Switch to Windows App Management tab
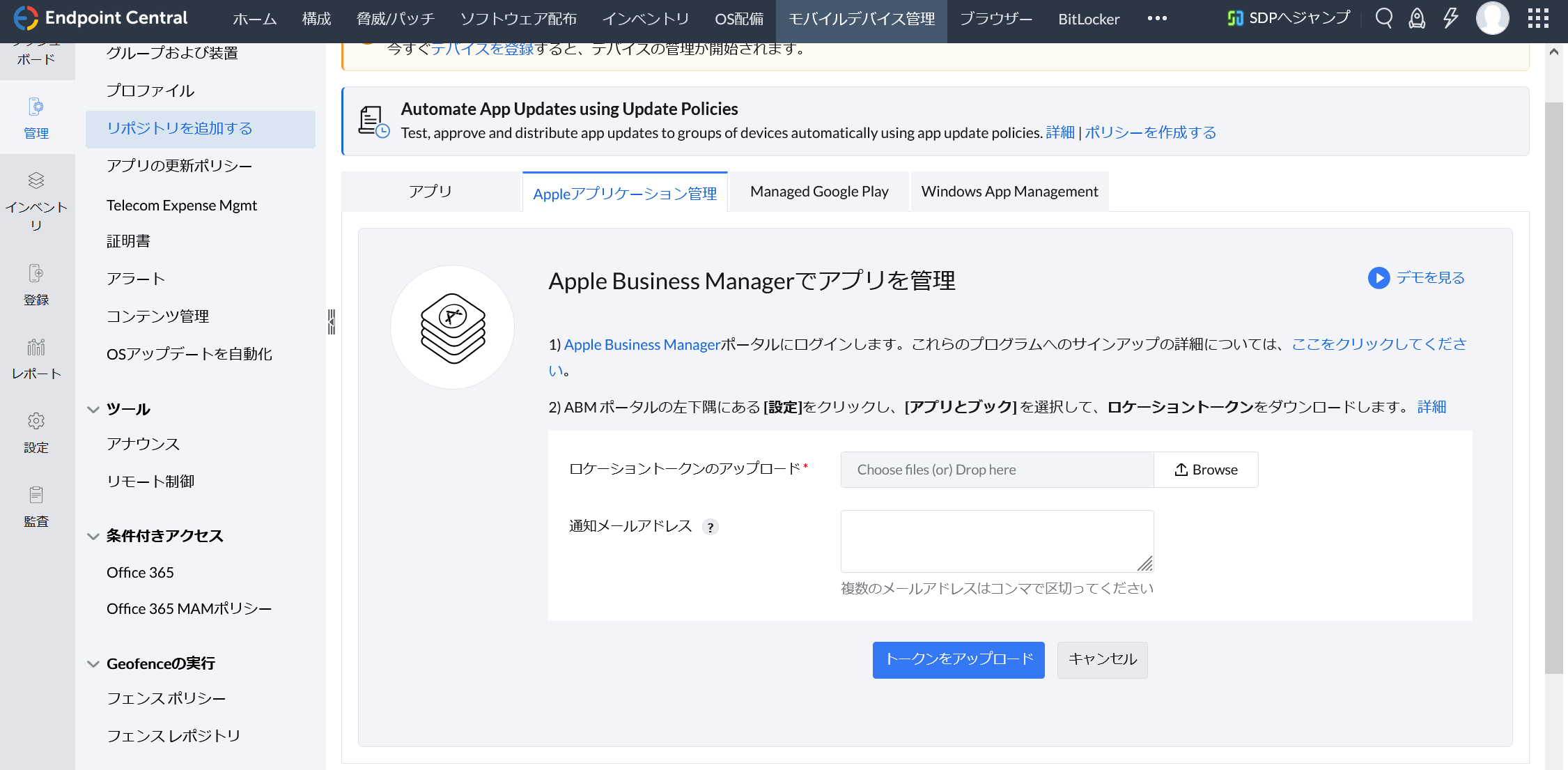 click(x=1009, y=192)
